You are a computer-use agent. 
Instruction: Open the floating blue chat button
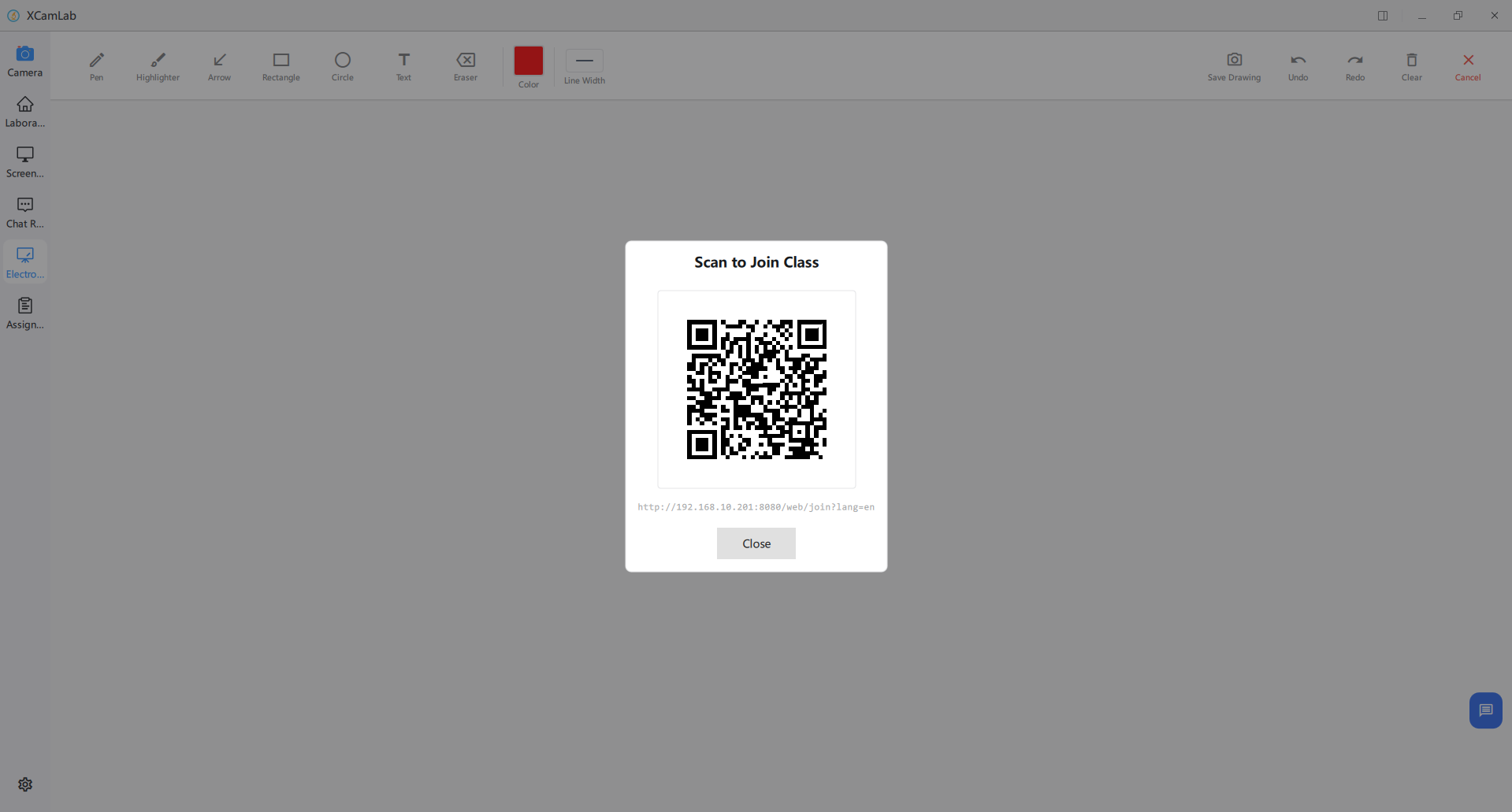[x=1485, y=710]
